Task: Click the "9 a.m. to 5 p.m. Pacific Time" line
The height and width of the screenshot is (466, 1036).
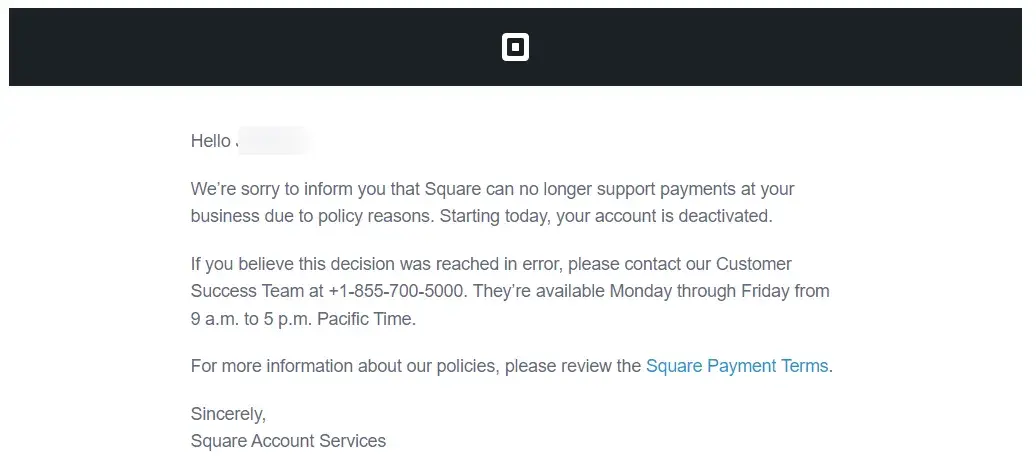Action: point(302,320)
